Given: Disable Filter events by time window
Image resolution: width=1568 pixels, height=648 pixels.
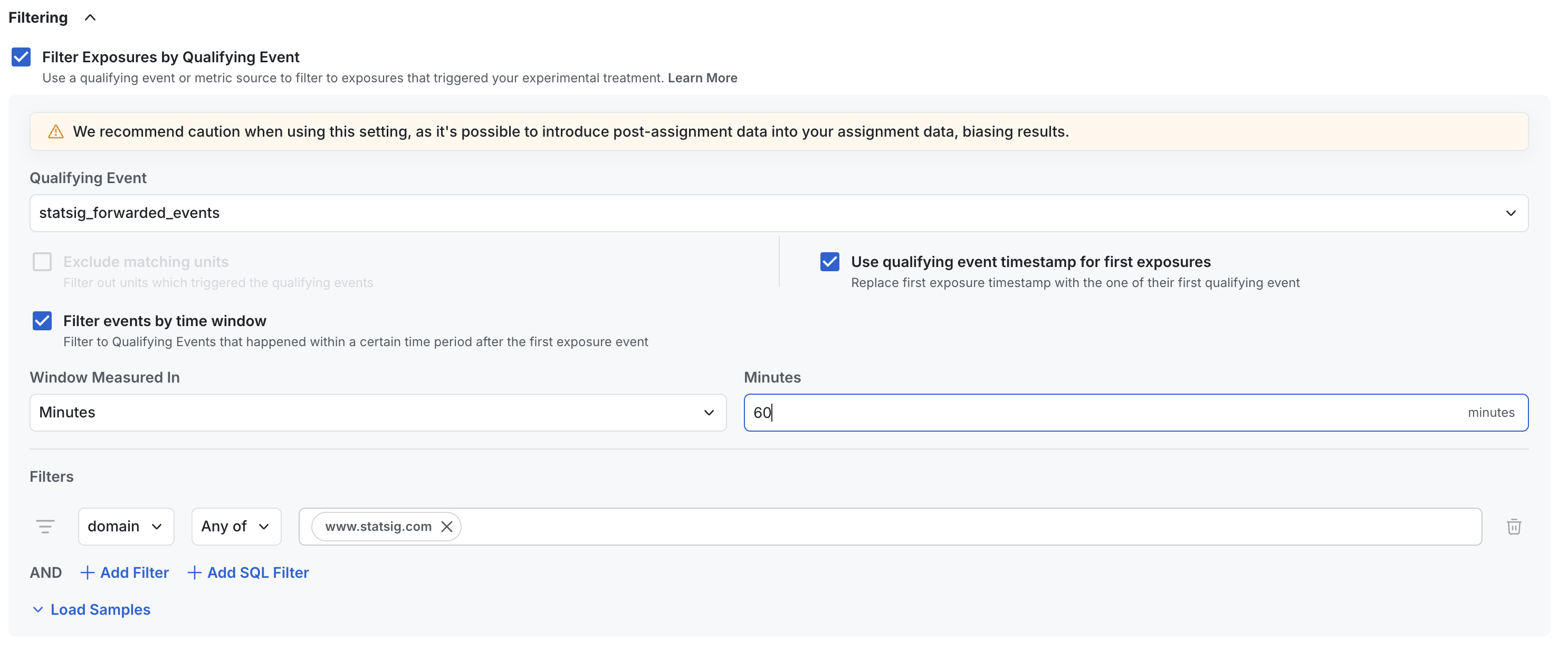Looking at the screenshot, I should tap(42, 321).
